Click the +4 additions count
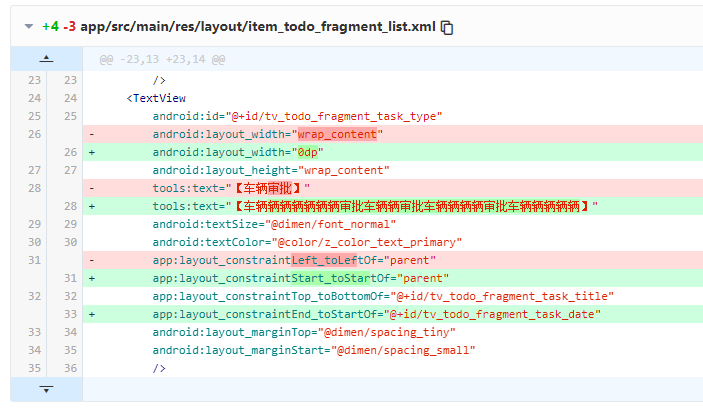 tap(50, 27)
